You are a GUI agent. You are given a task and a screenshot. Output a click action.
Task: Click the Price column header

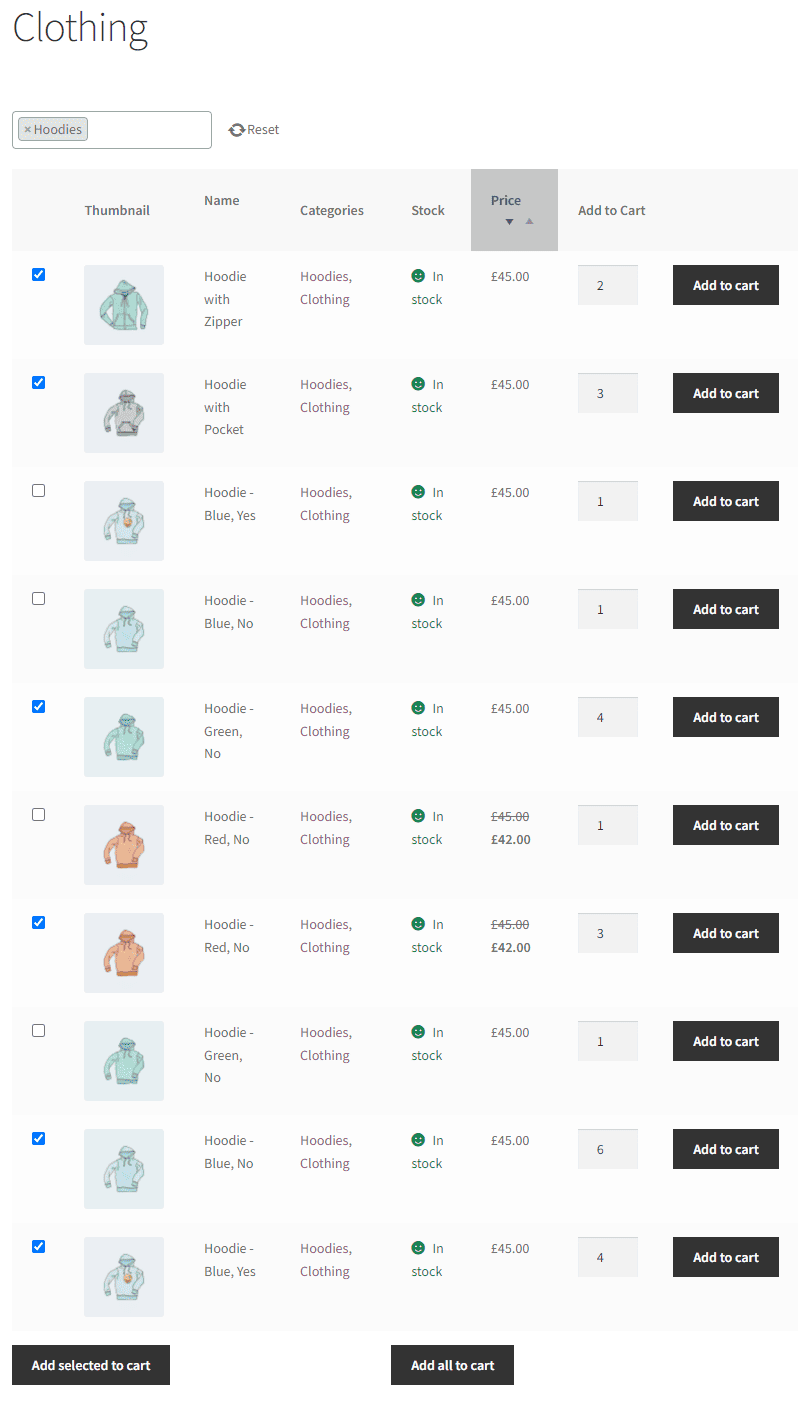point(506,200)
